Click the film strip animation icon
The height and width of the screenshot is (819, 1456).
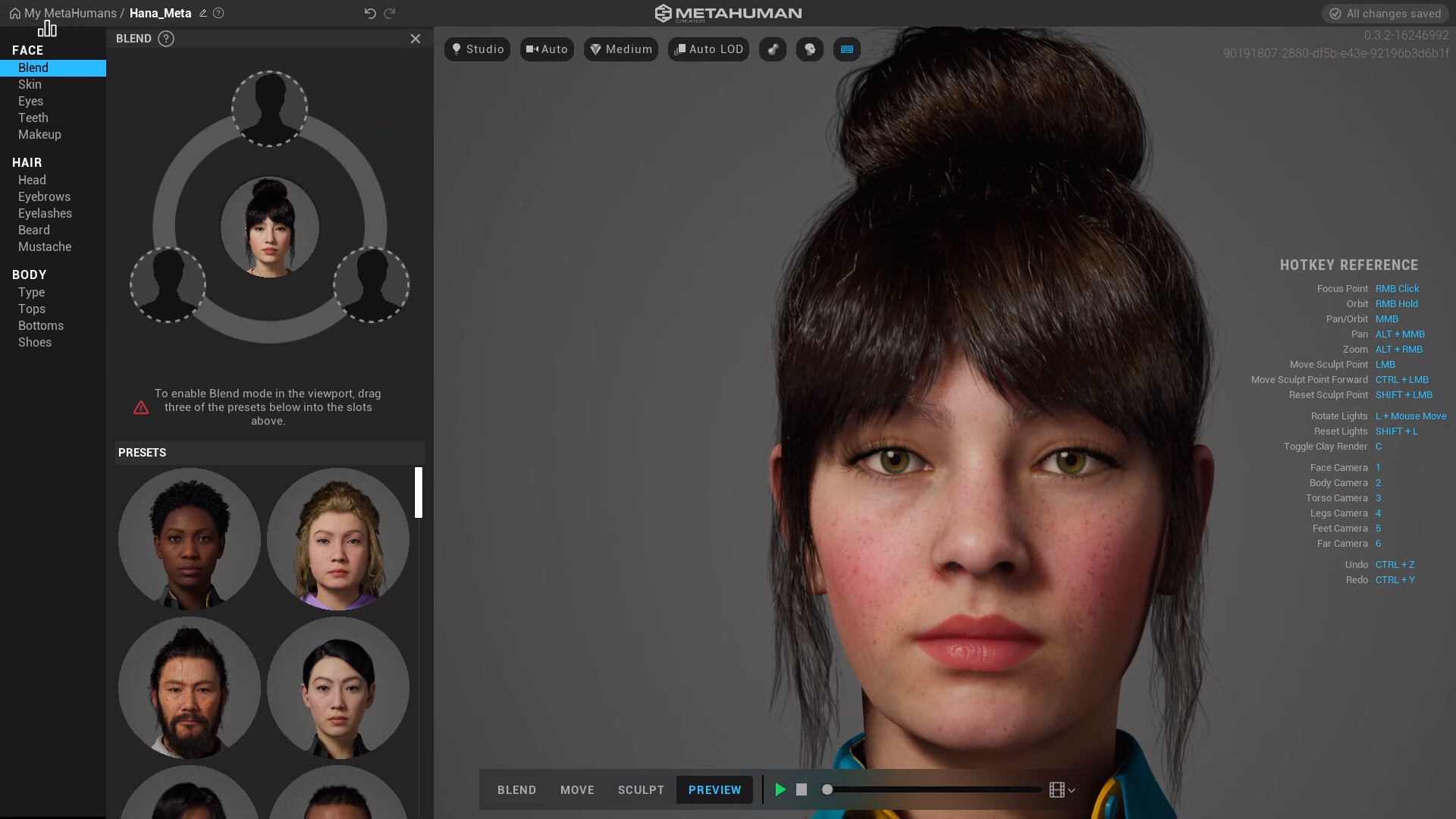coord(1056,789)
